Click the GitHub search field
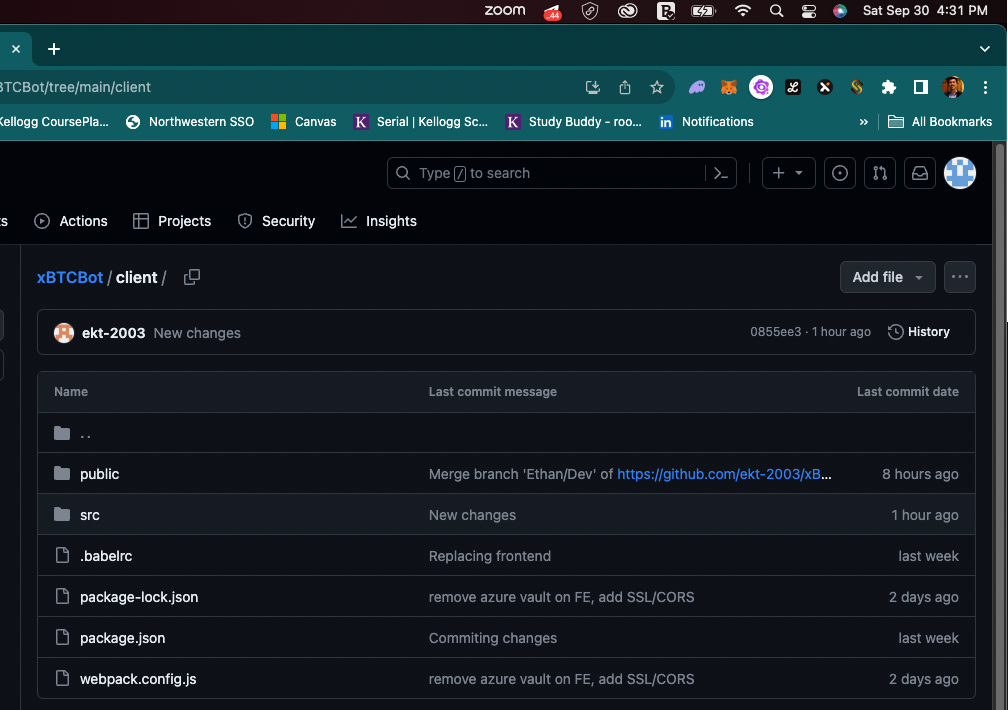The image size is (1008, 710). (x=546, y=173)
